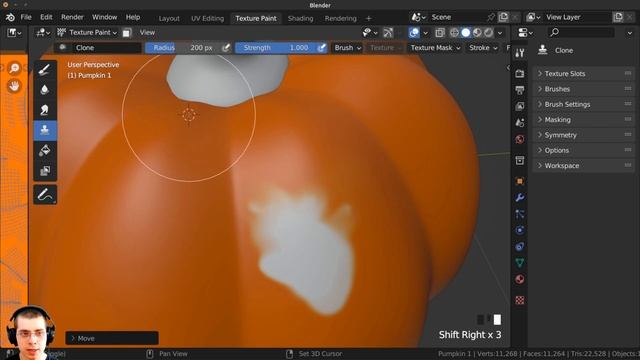This screenshot has width=640, height=360.
Task: Select the Mask tool
Action: point(45,171)
